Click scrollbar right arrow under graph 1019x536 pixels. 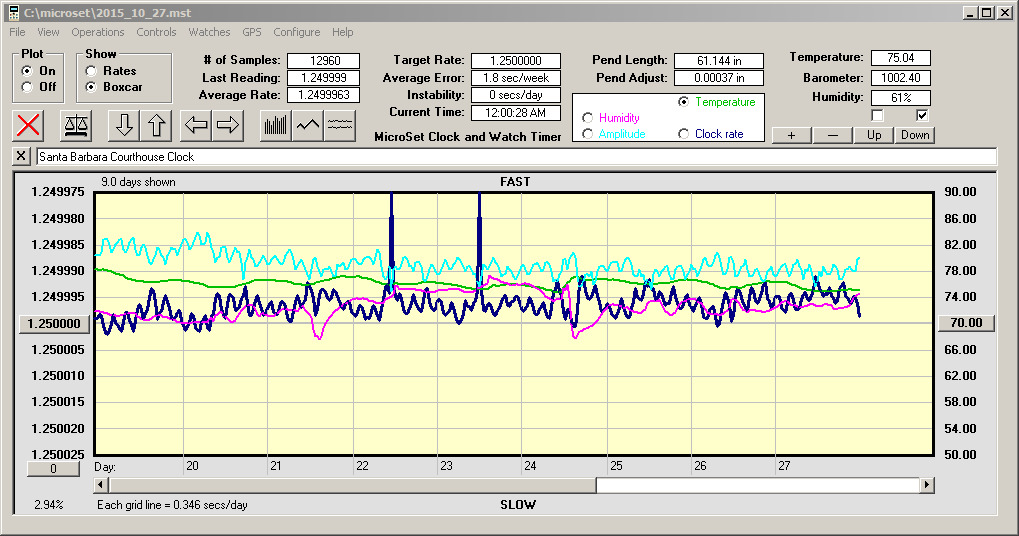(x=927, y=485)
